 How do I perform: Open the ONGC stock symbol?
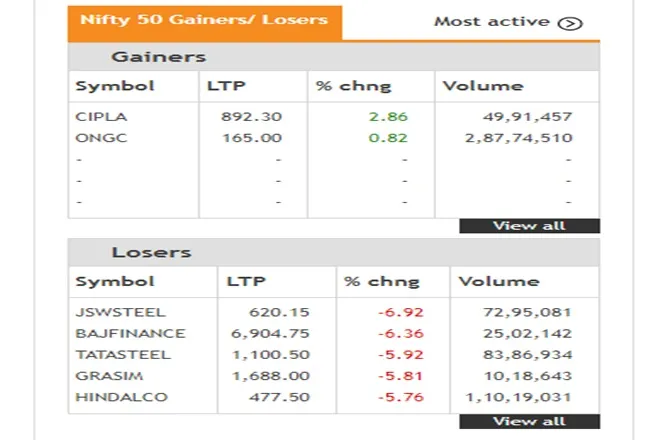pos(101,138)
